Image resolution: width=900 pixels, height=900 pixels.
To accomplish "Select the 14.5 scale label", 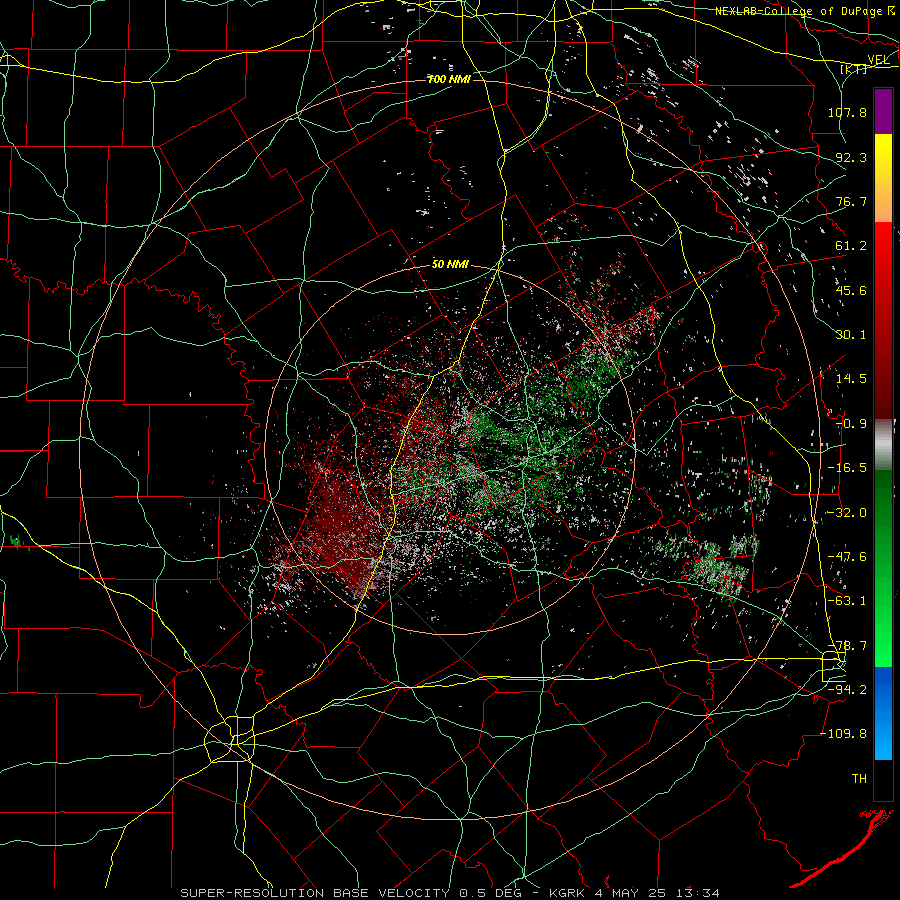I will pos(851,379).
